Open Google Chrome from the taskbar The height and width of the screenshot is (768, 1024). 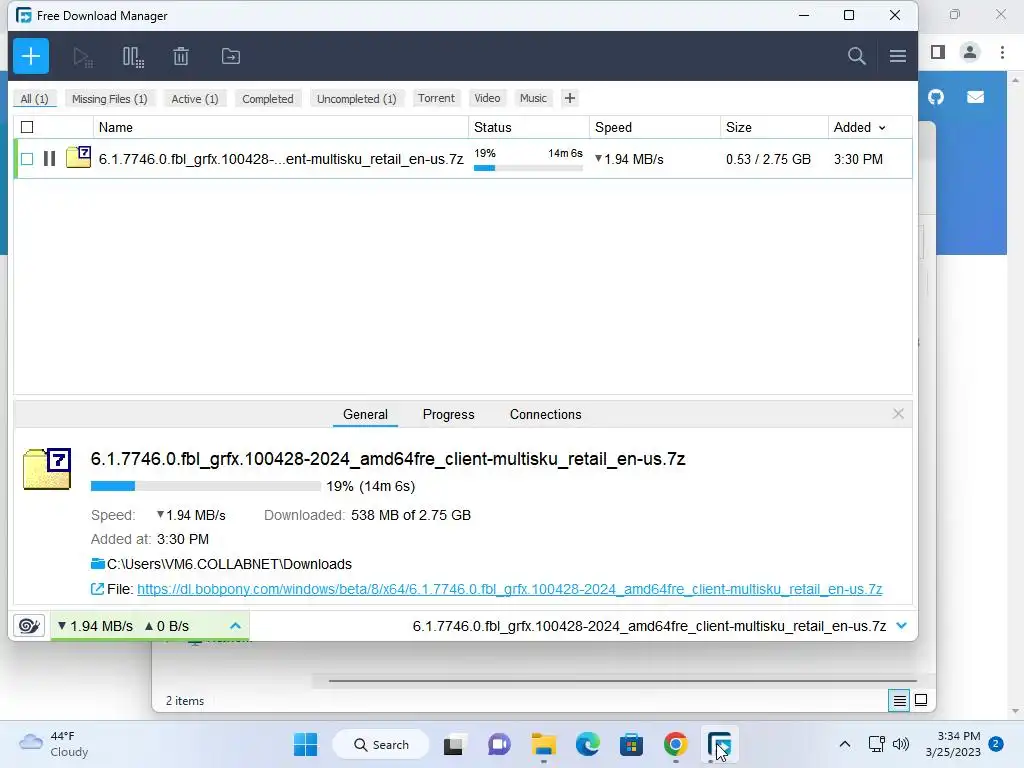click(x=676, y=744)
